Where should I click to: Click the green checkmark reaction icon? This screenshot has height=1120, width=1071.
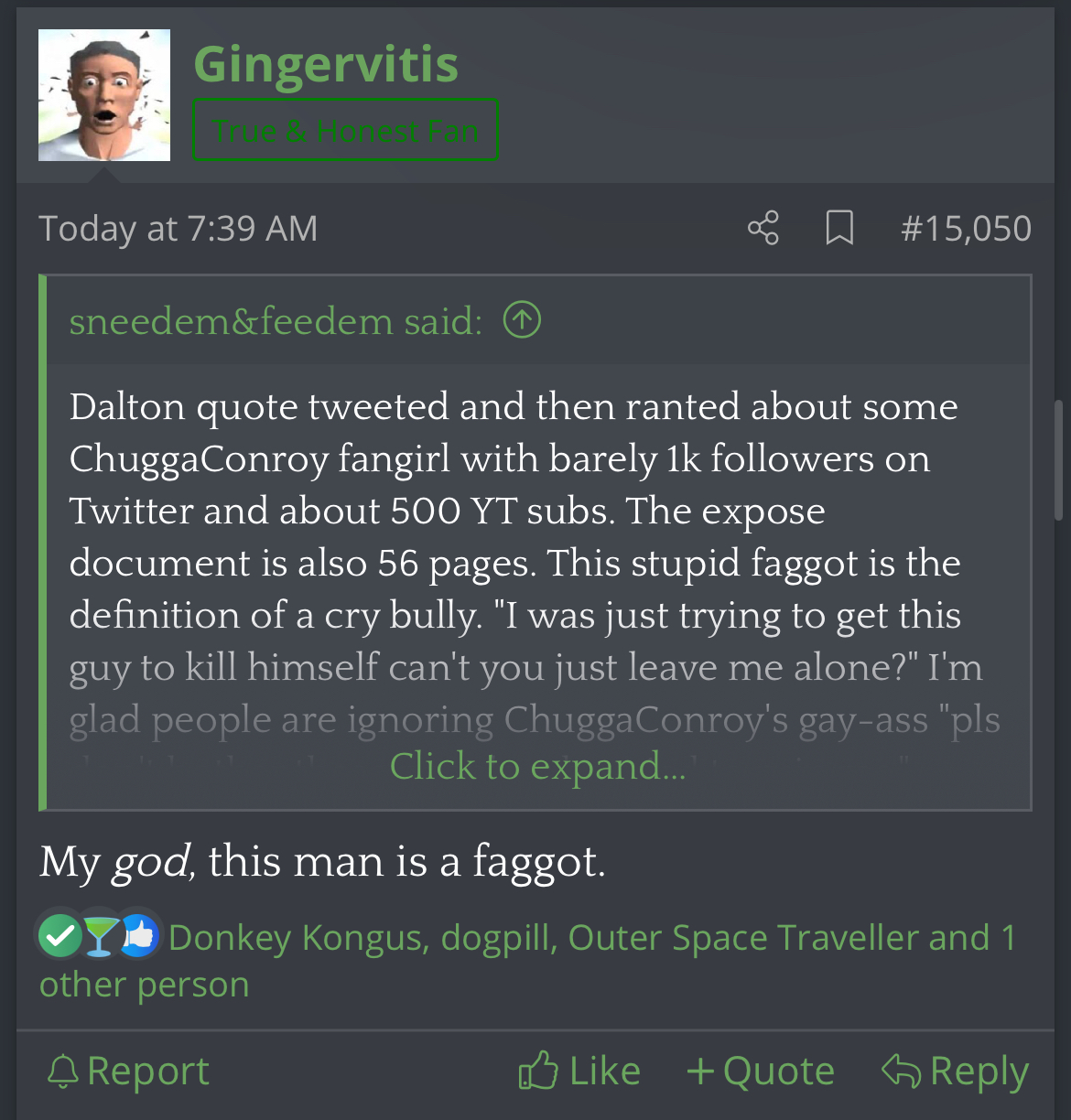(x=60, y=936)
